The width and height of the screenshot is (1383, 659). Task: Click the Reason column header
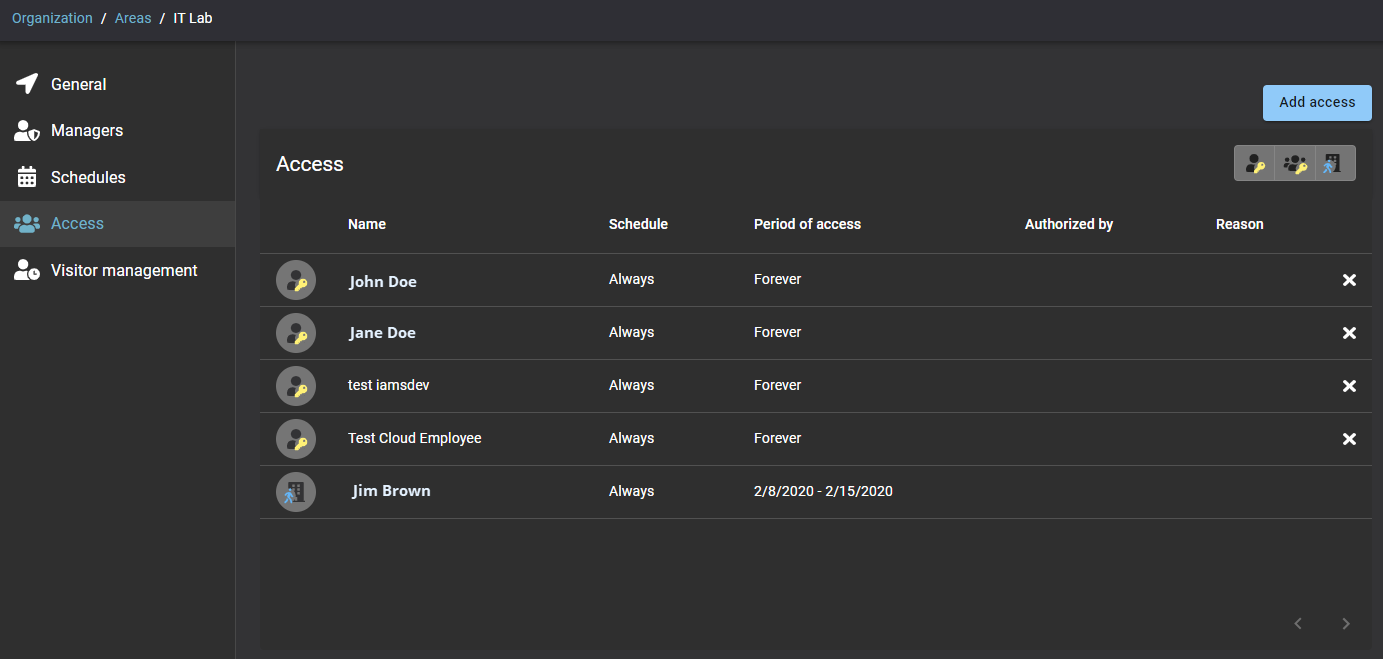coord(1240,224)
